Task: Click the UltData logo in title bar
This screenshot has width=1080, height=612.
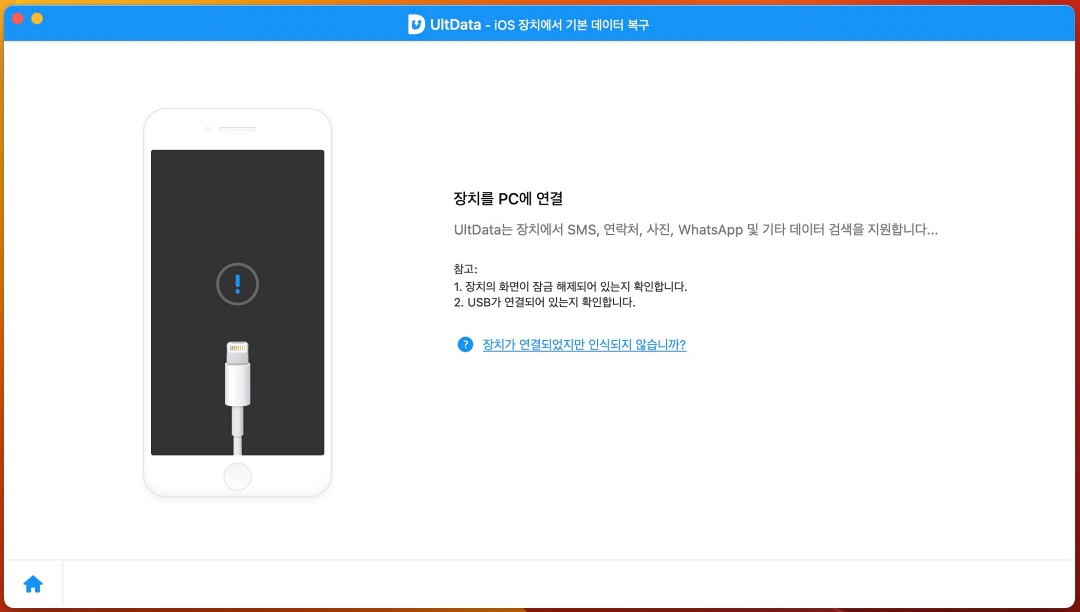Action: pyautogui.click(x=416, y=25)
